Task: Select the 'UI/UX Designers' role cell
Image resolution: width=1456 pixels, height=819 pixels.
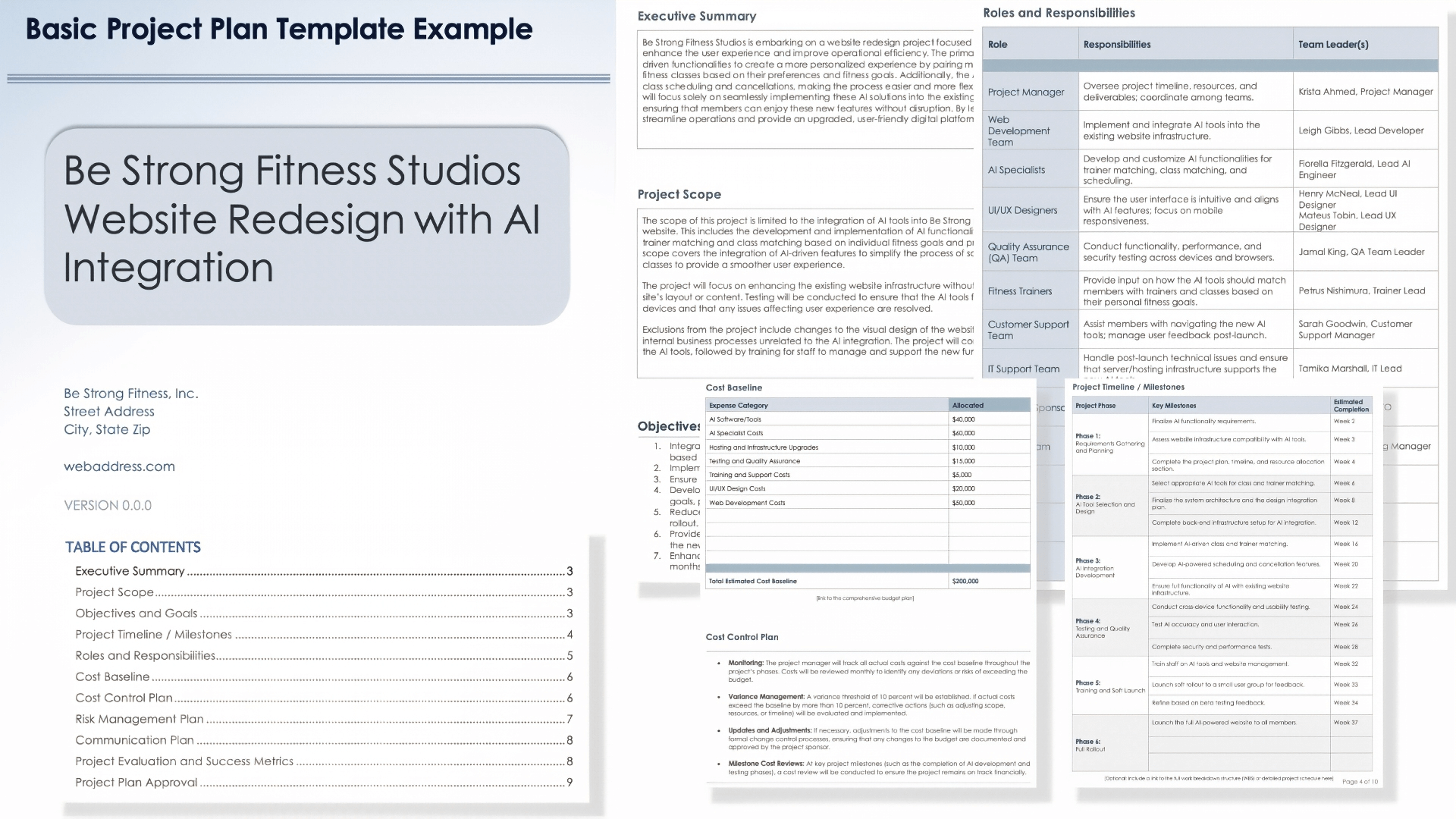Action: click(1030, 210)
